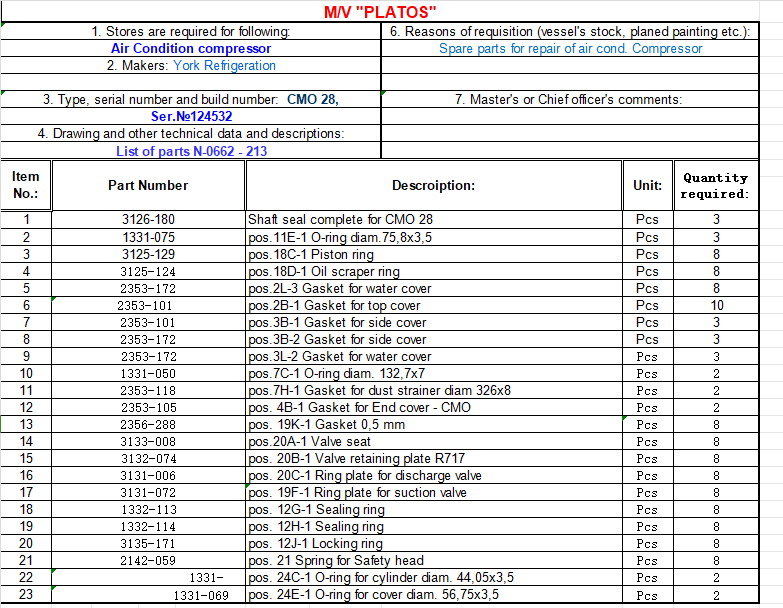Select the "Gasket for top cover" description cell

click(433, 305)
